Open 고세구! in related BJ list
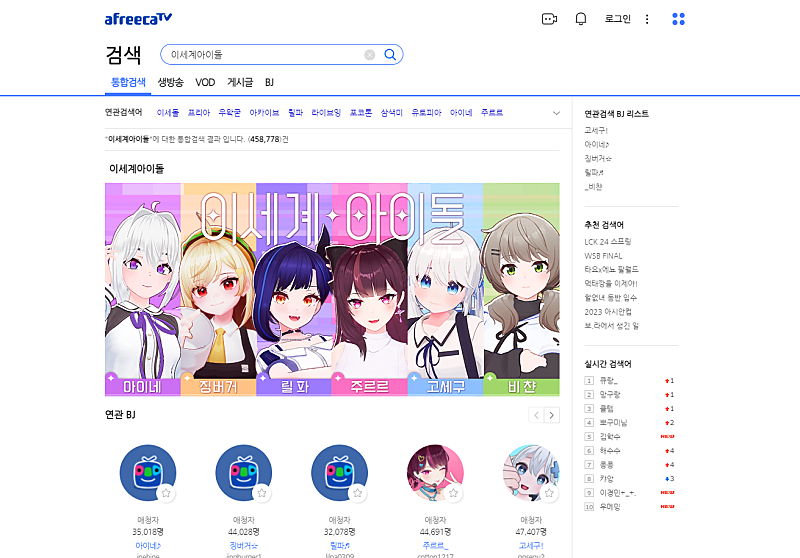The height and width of the screenshot is (558, 800). coord(596,131)
